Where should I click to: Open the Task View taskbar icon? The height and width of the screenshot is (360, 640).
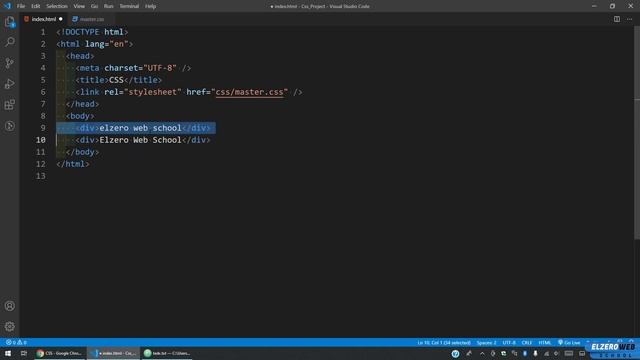click(24, 353)
